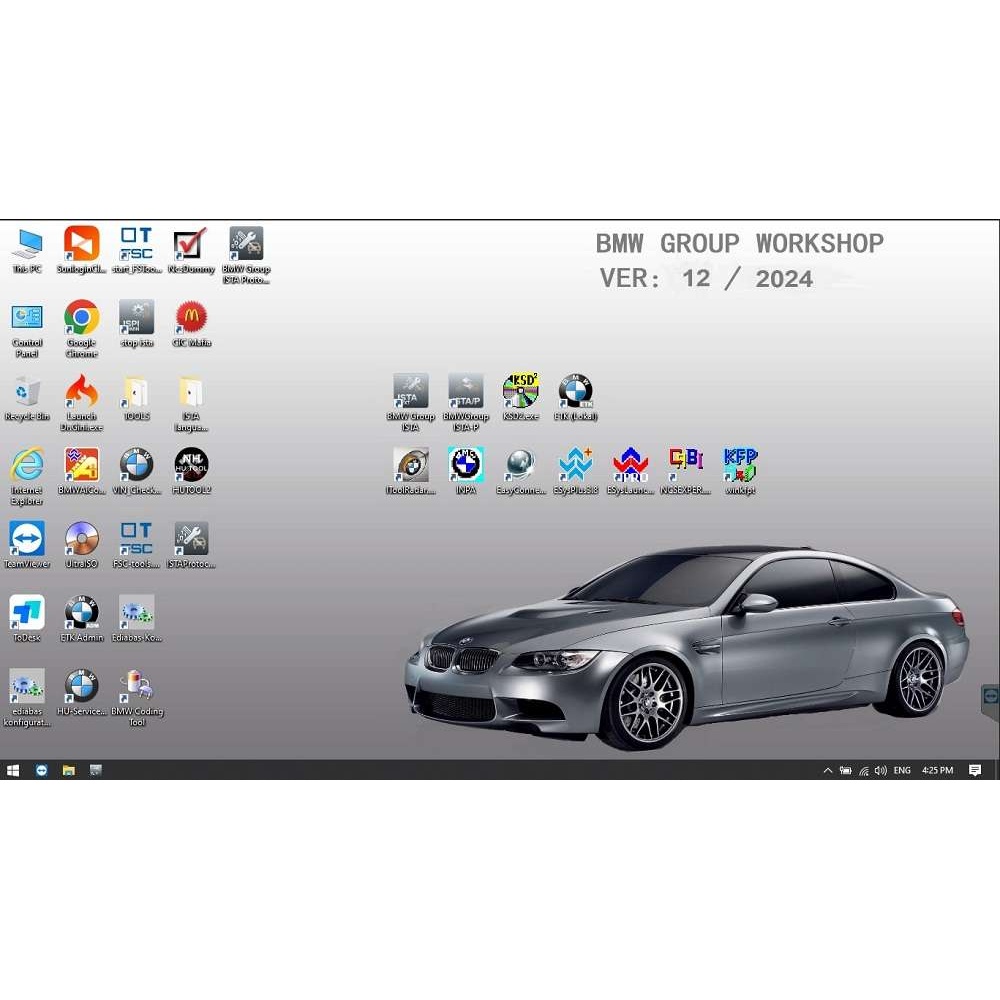
Task: Launch the HU-Service... BMW shortcut
Action: [82, 693]
